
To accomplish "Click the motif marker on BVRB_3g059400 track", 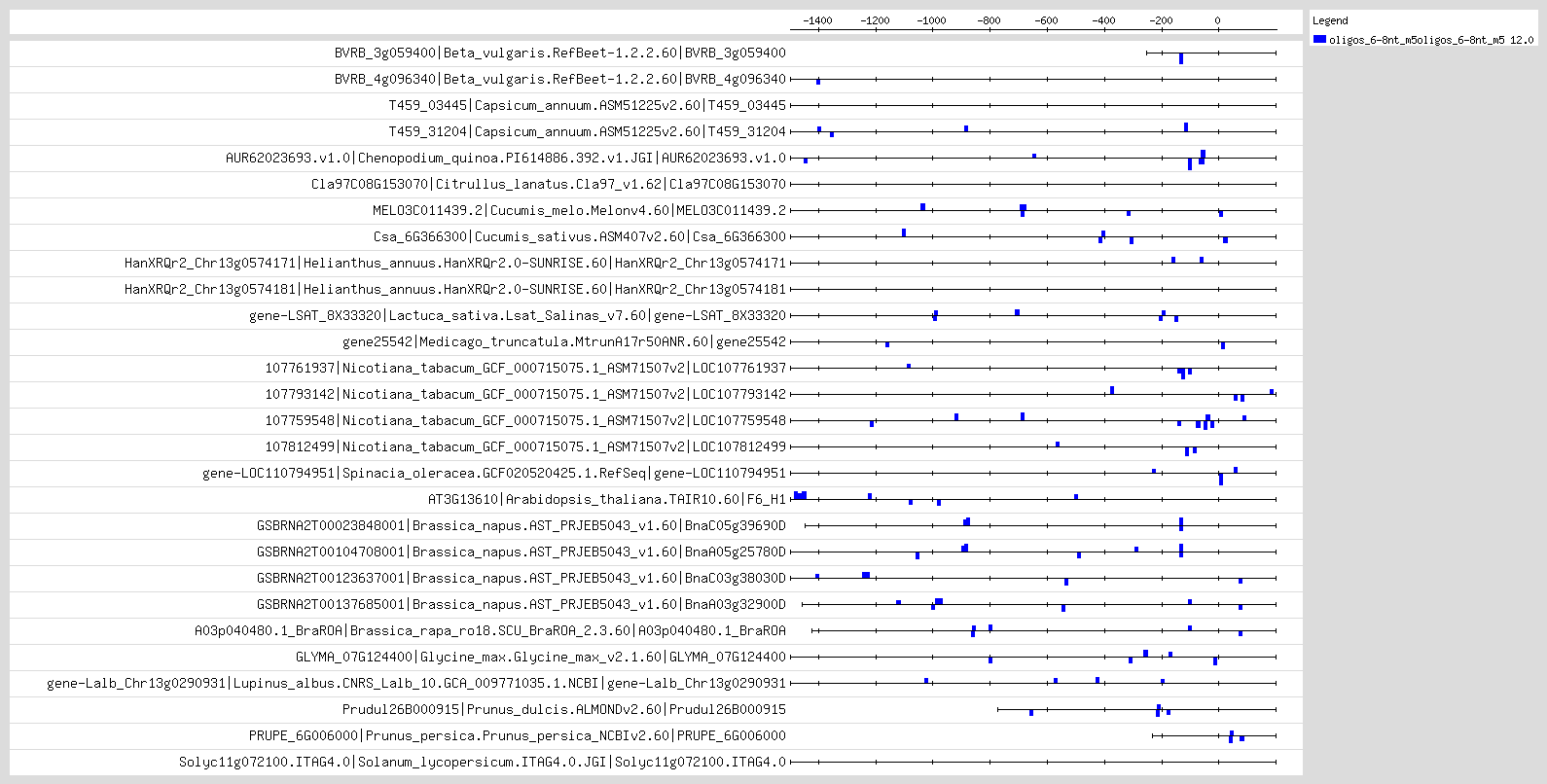I will coord(1181,58).
